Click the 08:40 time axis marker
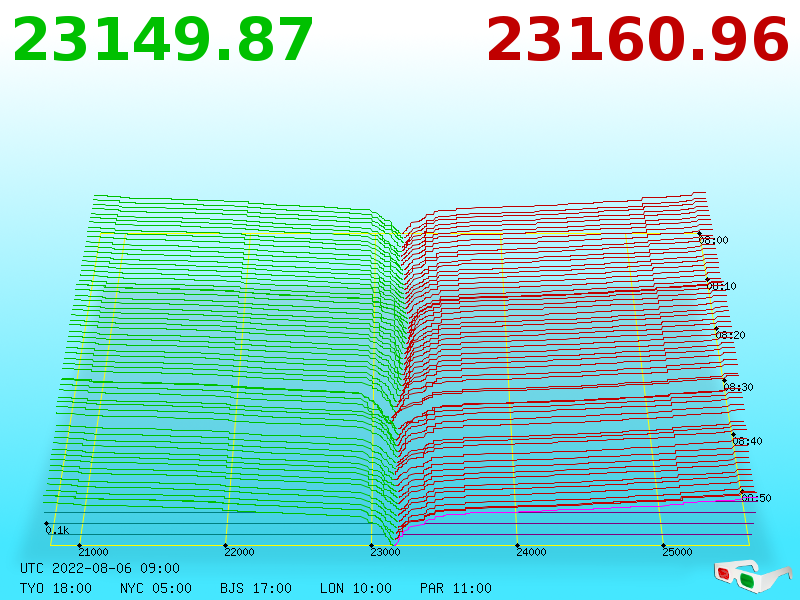This screenshot has width=800, height=600. click(747, 441)
